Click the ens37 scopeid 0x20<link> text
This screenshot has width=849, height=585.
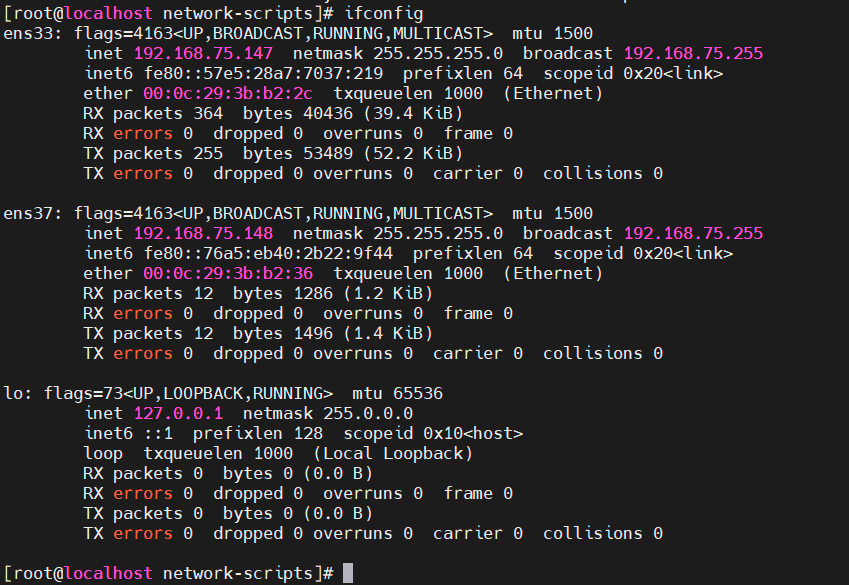coord(643,253)
